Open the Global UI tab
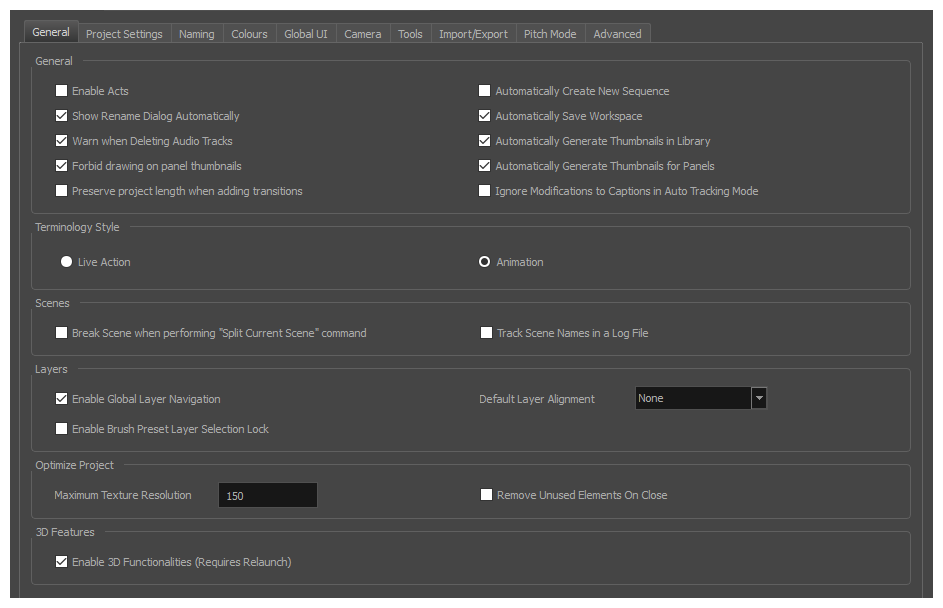This screenshot has height=608, width=943. tap(306, 34)
